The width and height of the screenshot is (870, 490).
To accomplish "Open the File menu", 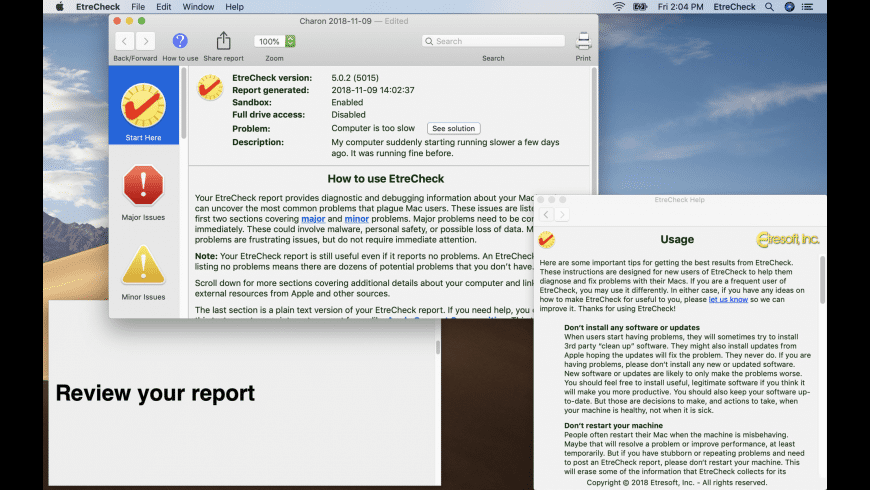I will pos(138,7).
